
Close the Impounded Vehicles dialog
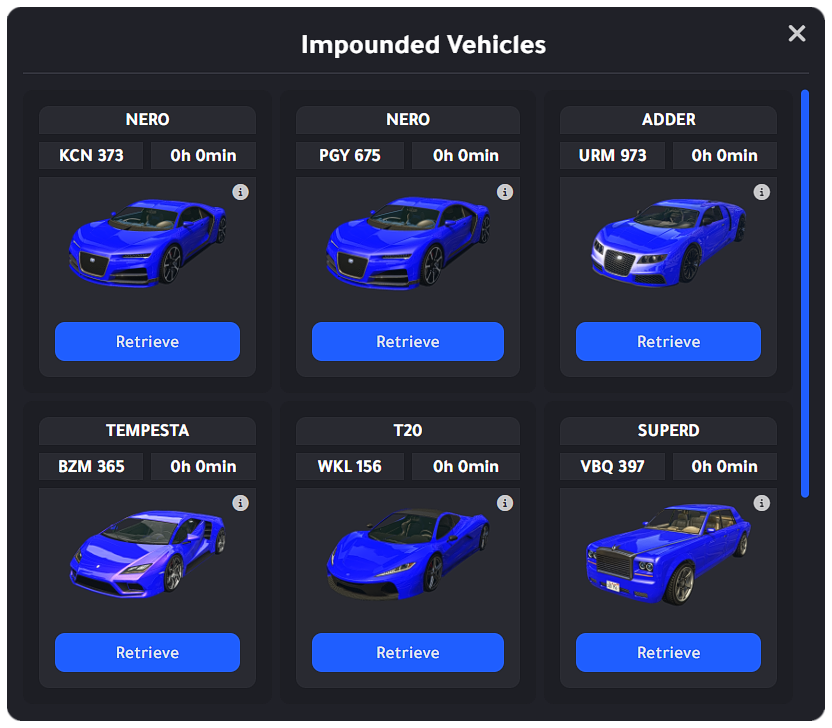click(796, 34)
